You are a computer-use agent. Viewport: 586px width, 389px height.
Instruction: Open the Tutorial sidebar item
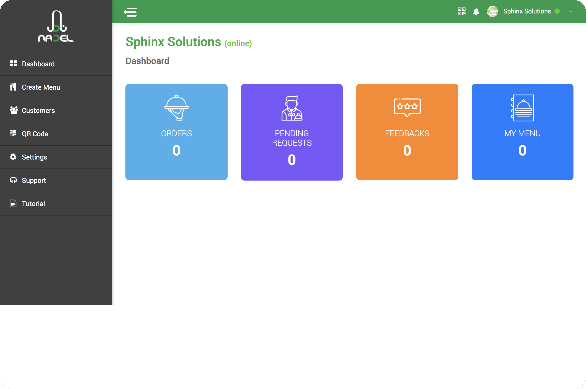pos(56,203)
